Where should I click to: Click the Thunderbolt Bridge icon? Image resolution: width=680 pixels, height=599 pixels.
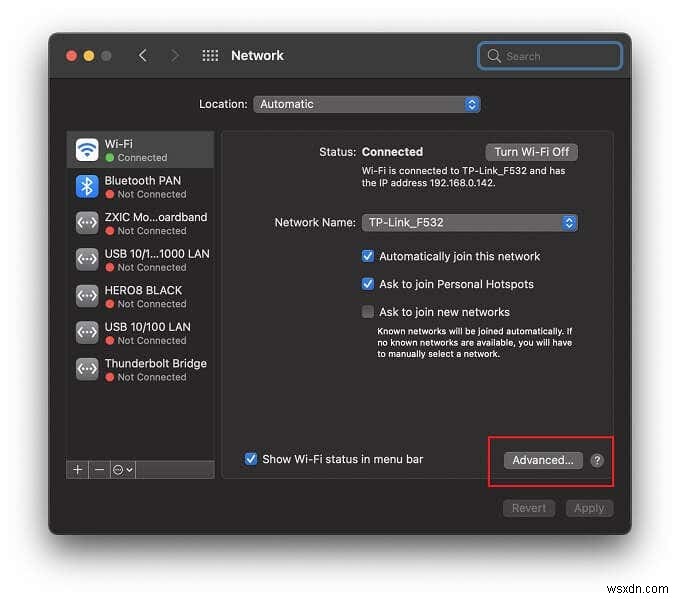click(87, 369)
